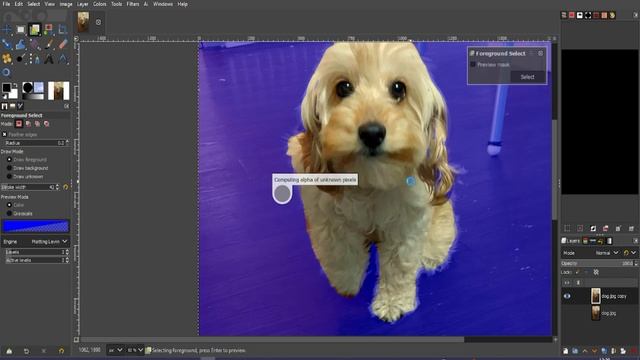Select the Move tool

(7, 29)
